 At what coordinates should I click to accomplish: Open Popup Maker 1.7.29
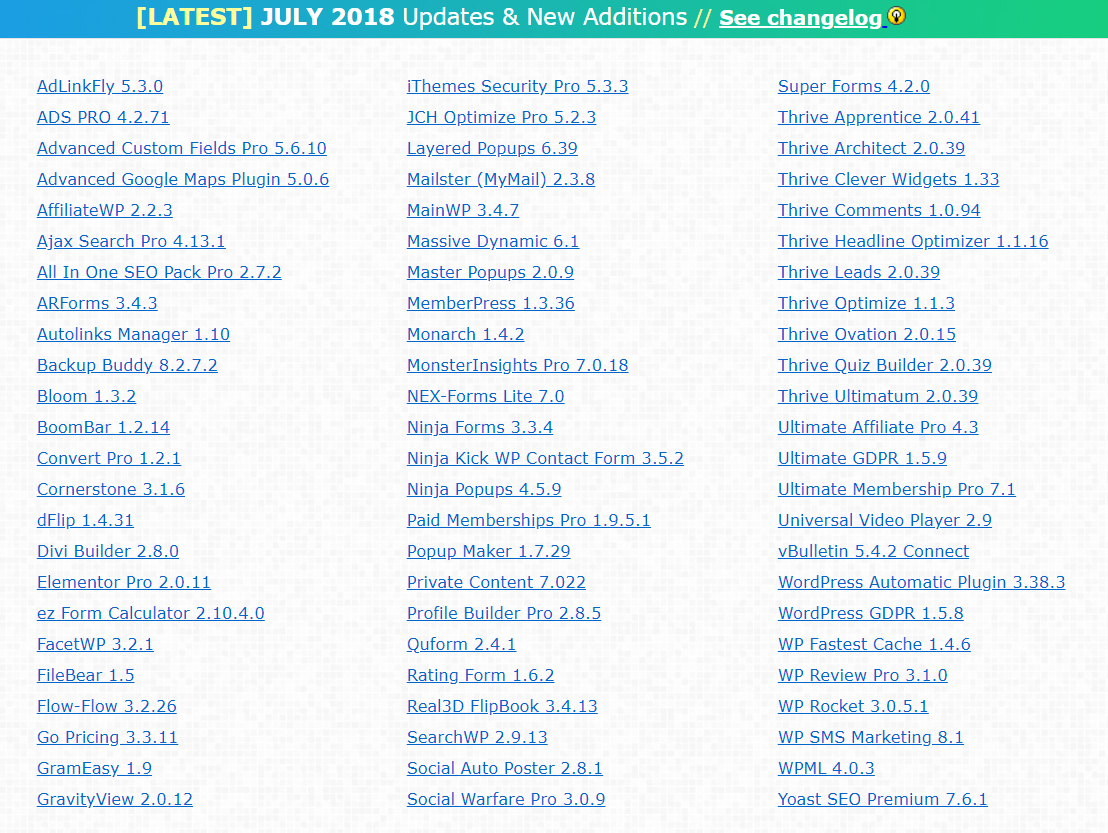click(488, 552)
